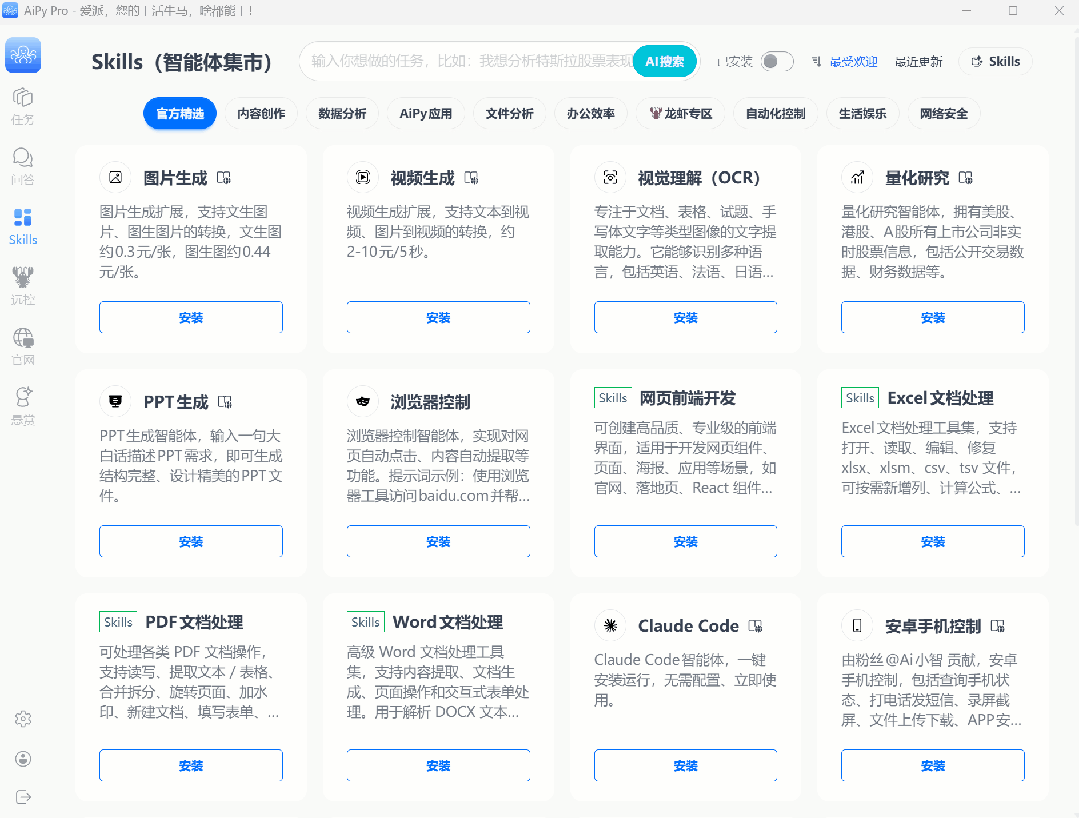The height and width of the screenshot is (818, 1079).
Task: Focus the task search input field
Action: pos(470,61)
